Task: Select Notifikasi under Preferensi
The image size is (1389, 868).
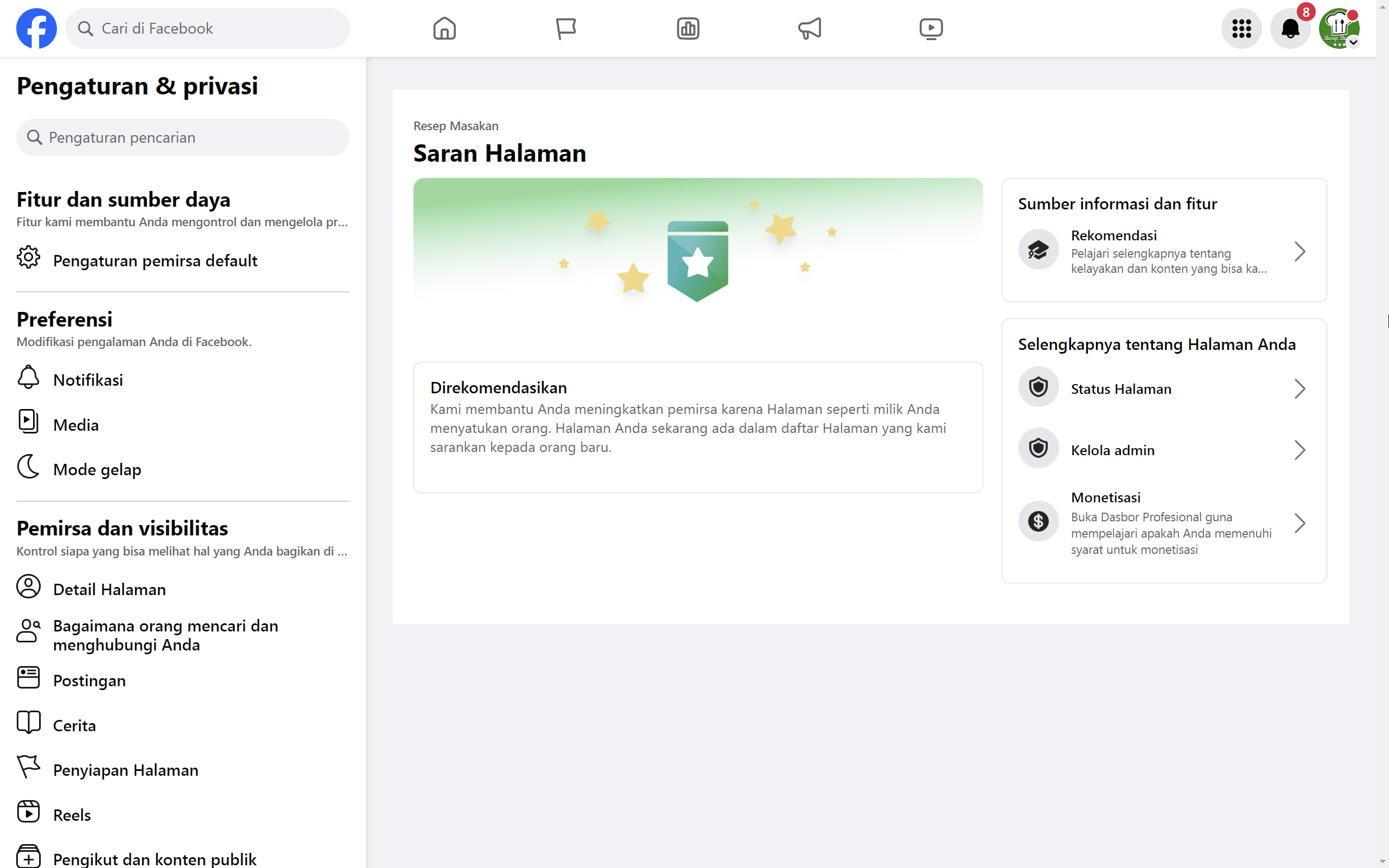Action: (x=88, y=379)
